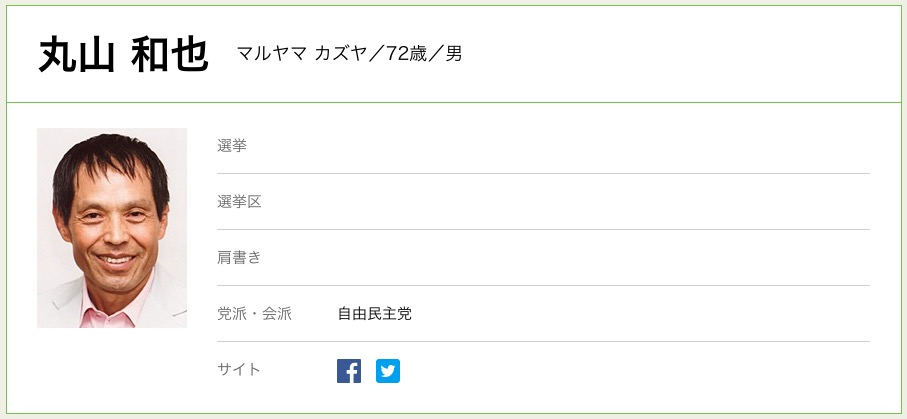
Task: Click the 選挙区 row label
Action: tap(239, 202)
